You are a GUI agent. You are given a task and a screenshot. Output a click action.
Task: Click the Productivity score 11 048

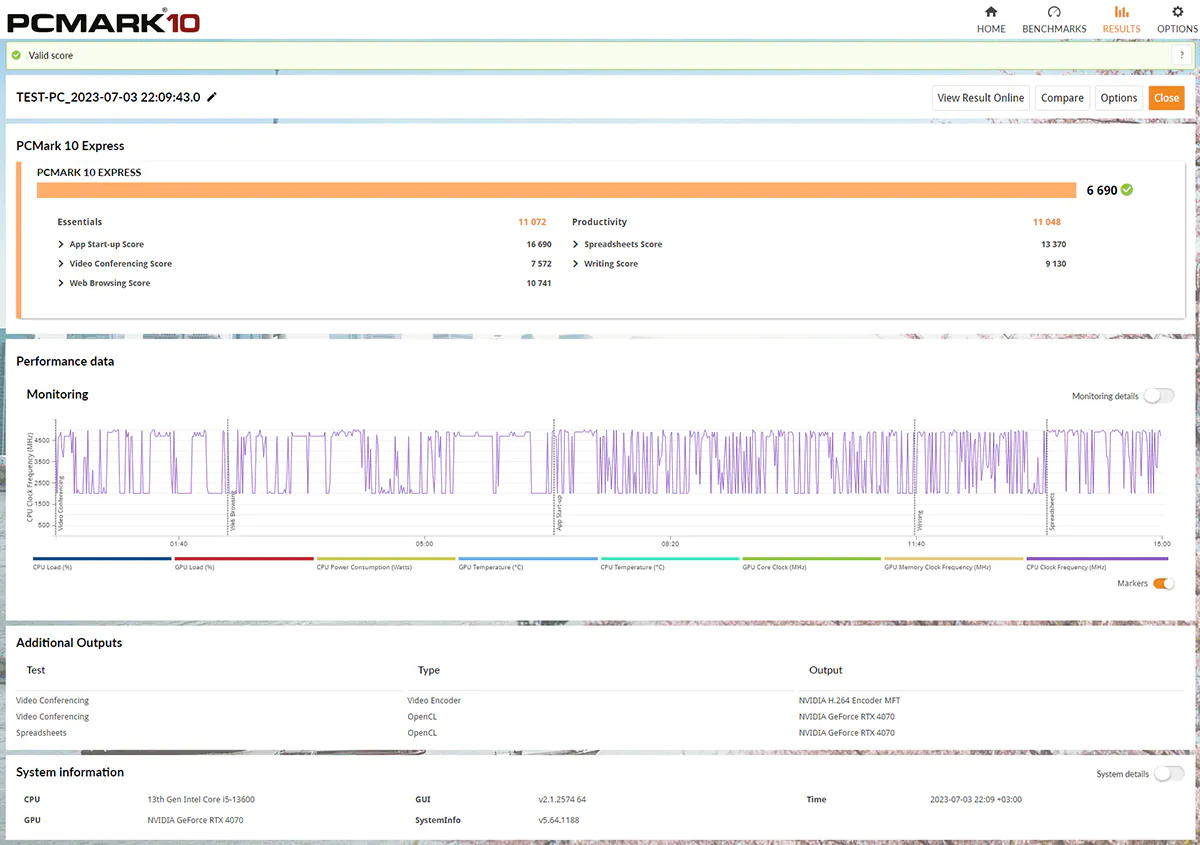(1047, 222)
